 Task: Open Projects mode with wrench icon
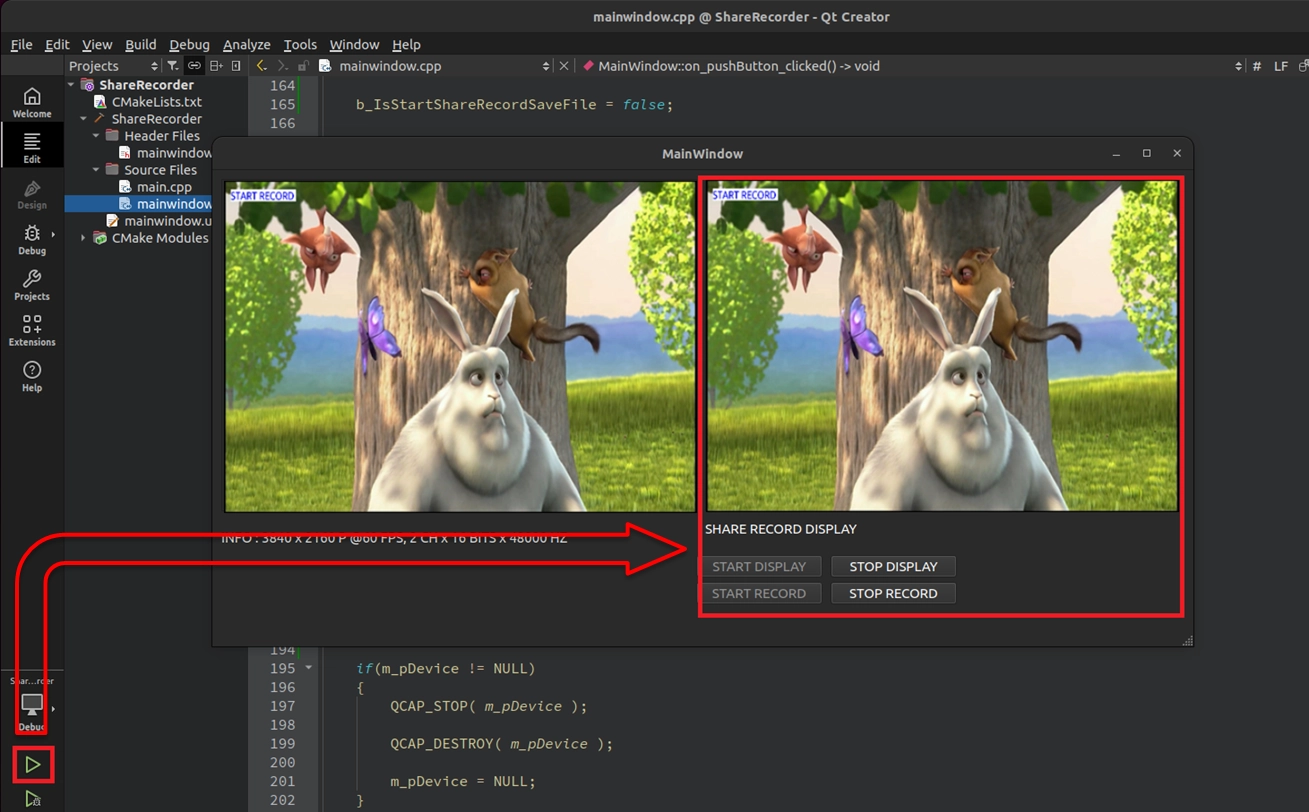point(32,285)
